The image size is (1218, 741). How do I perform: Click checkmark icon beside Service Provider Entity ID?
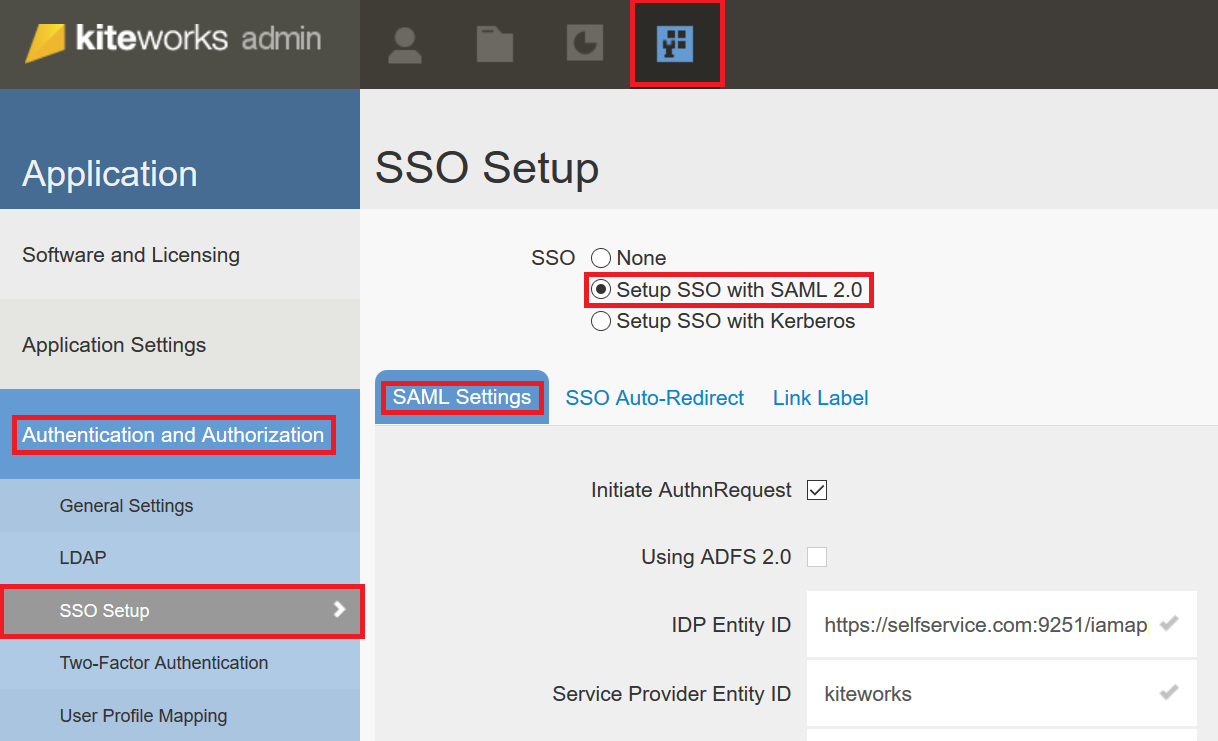(1168, 692)
